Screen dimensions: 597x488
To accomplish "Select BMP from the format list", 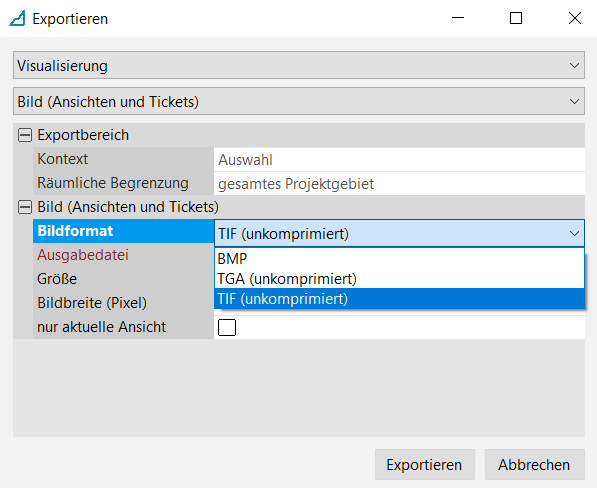I will [399, 259].
